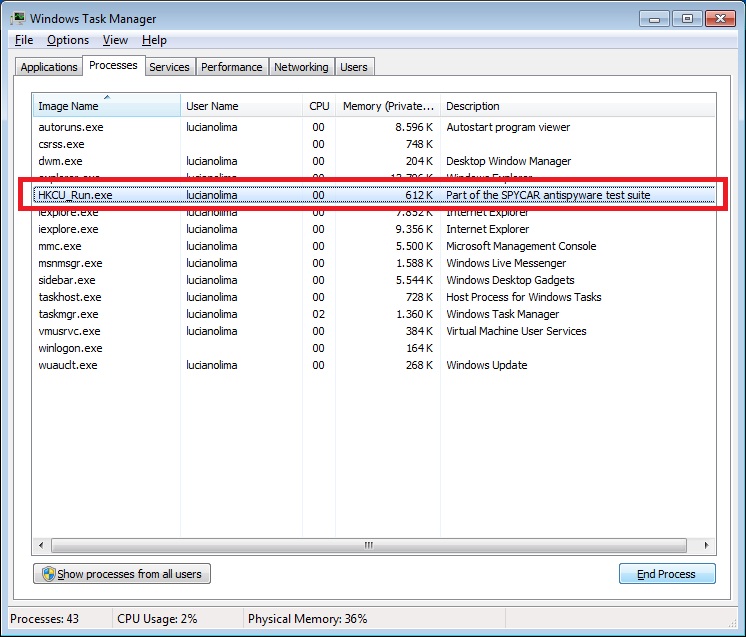Image resolution: width=746 pixels, height=637 pixels.
Task: Select the sidebar.exe process
Action: pos(374,280)
